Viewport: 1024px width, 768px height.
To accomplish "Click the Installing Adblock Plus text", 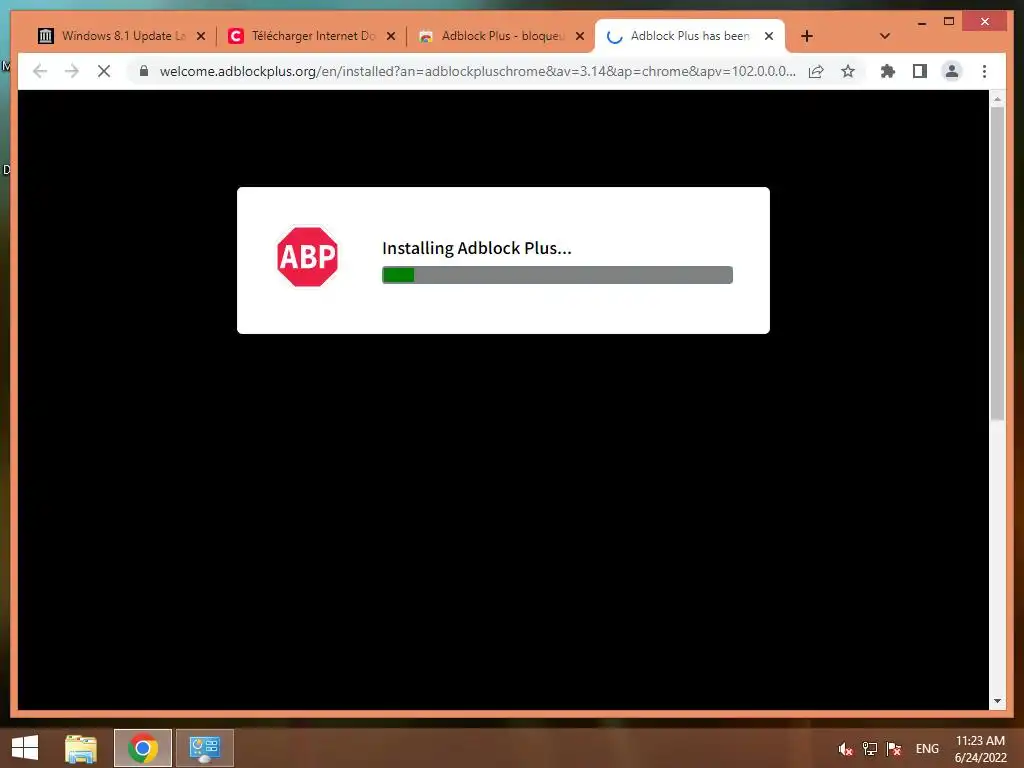I will [477, 248].
